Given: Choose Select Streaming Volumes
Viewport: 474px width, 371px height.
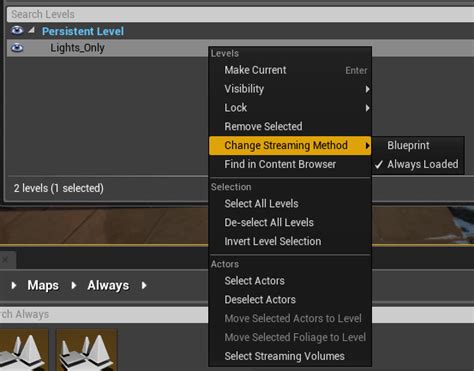Looking at the screenshot, I should click(x=290, y=356).
